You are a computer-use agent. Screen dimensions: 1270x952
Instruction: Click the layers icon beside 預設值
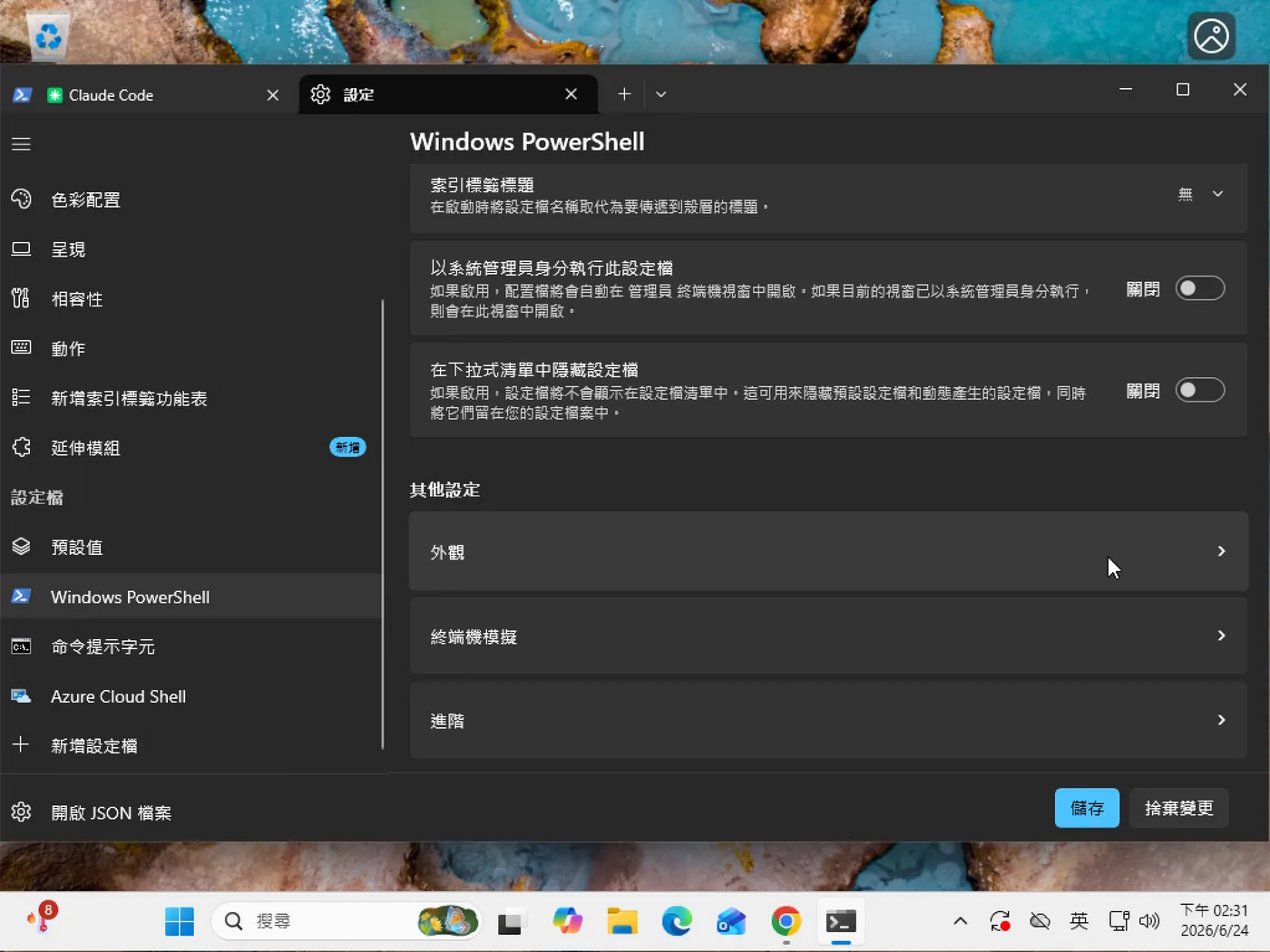(x=21, y=546)
